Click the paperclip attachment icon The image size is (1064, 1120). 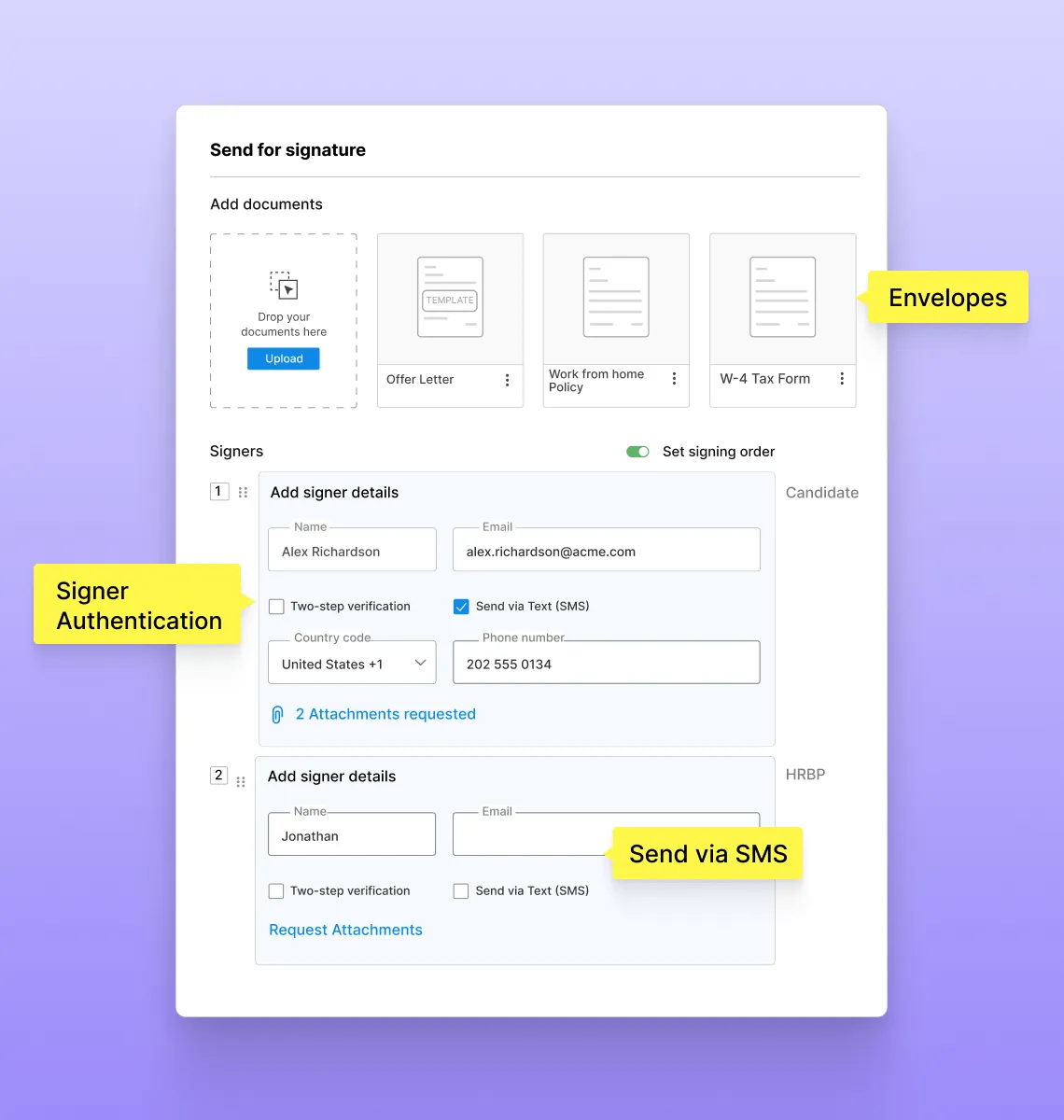click(x=277, y=715)
